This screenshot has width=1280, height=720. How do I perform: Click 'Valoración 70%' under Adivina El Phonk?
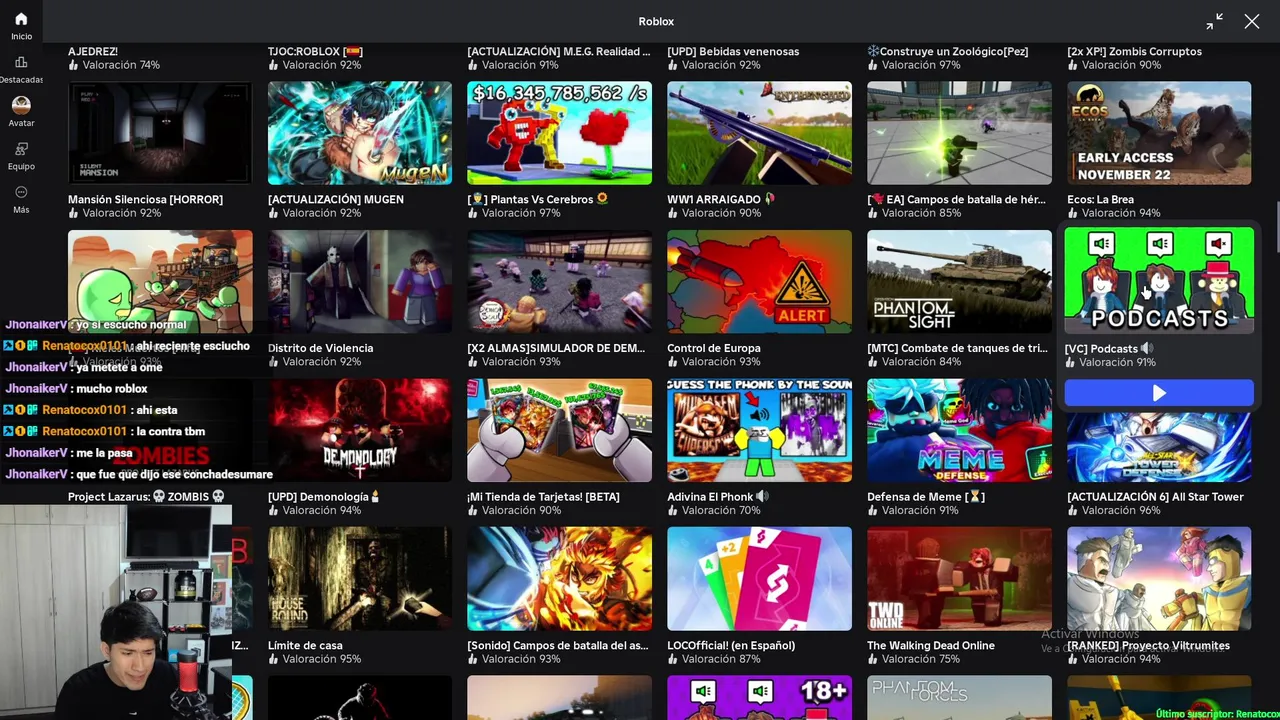coord(713,510)
